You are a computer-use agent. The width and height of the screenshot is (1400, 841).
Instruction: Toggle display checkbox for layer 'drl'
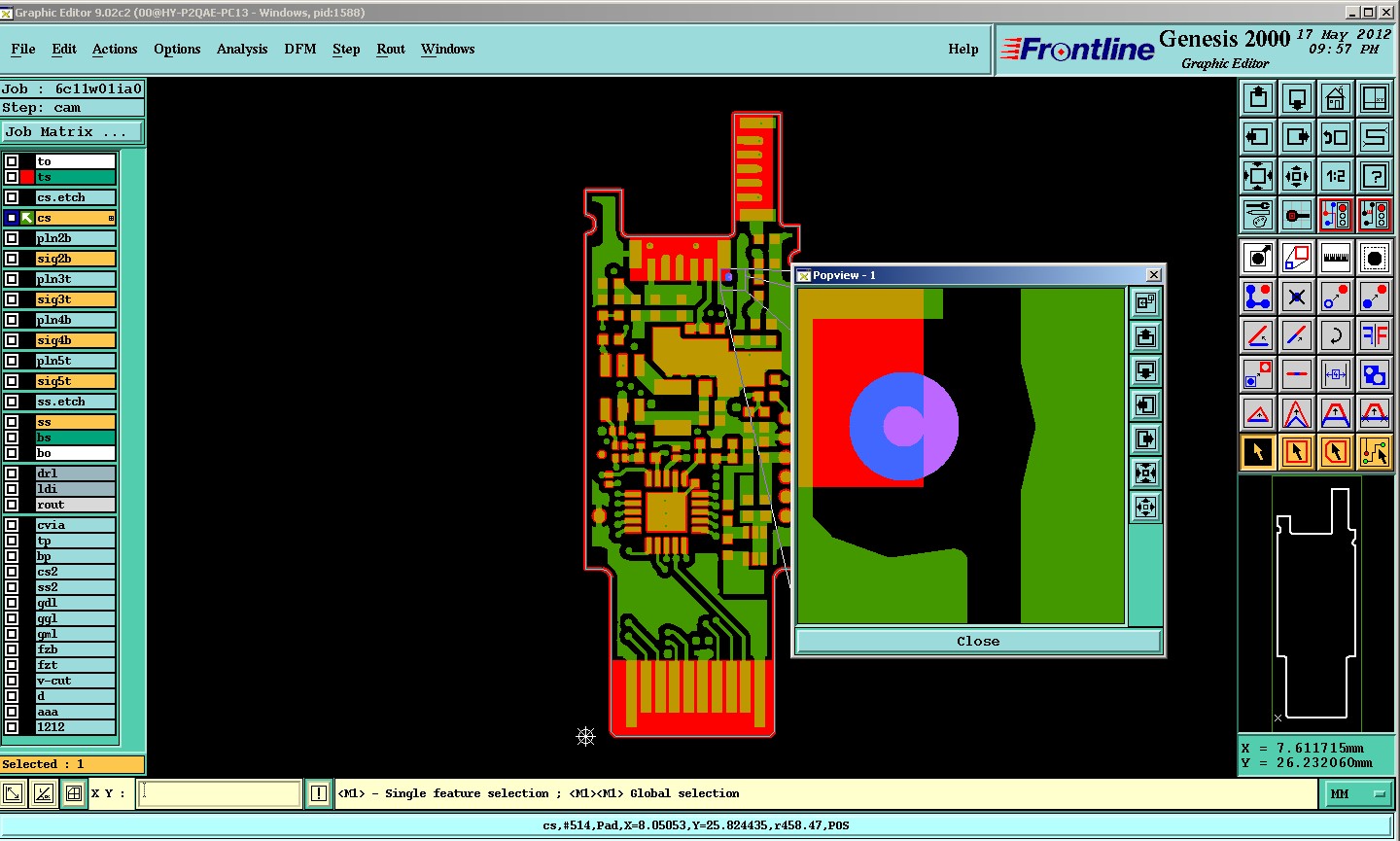(x=12, y=473)
